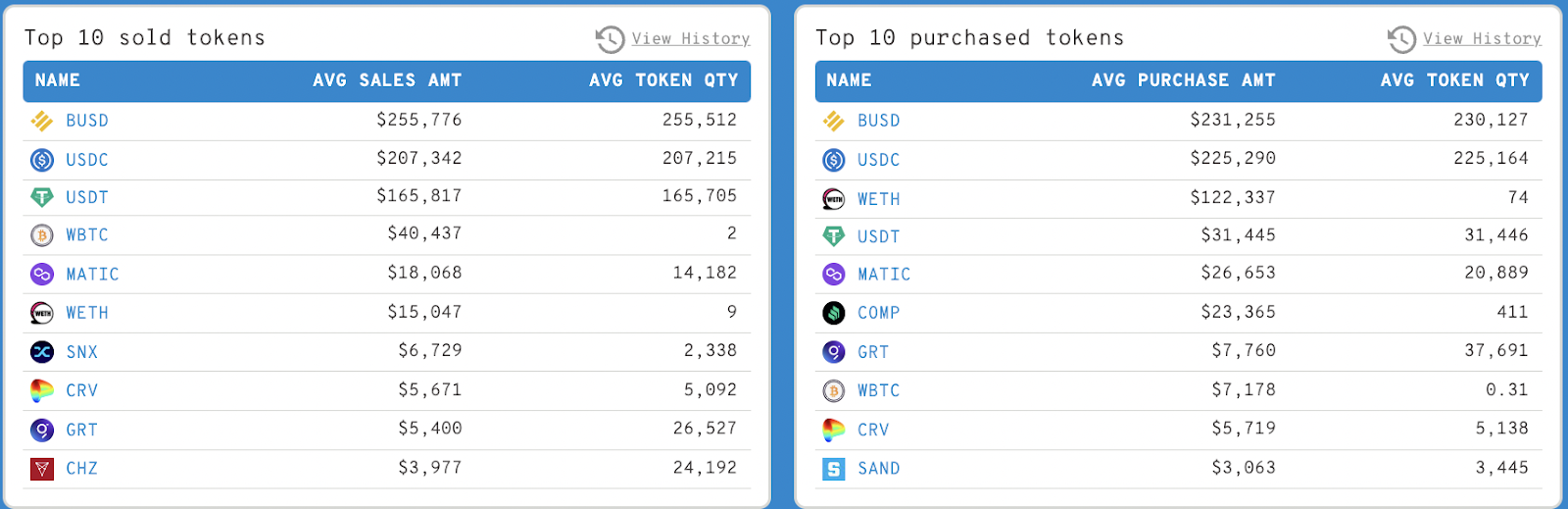Click the WETH icon in purchased tokens
This screenshot has width=1568, height=509.
pos(834,199)
